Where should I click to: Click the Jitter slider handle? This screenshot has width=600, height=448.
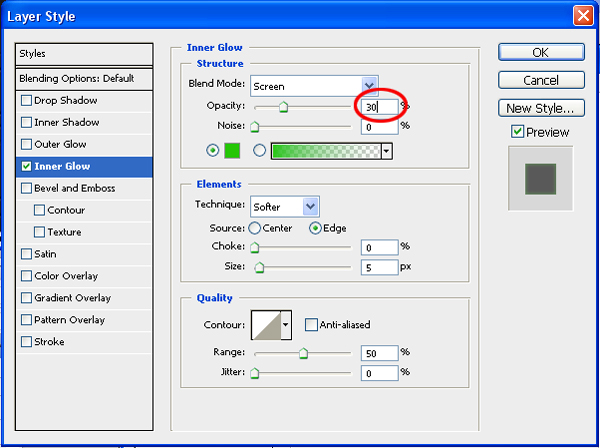point(254,373)
